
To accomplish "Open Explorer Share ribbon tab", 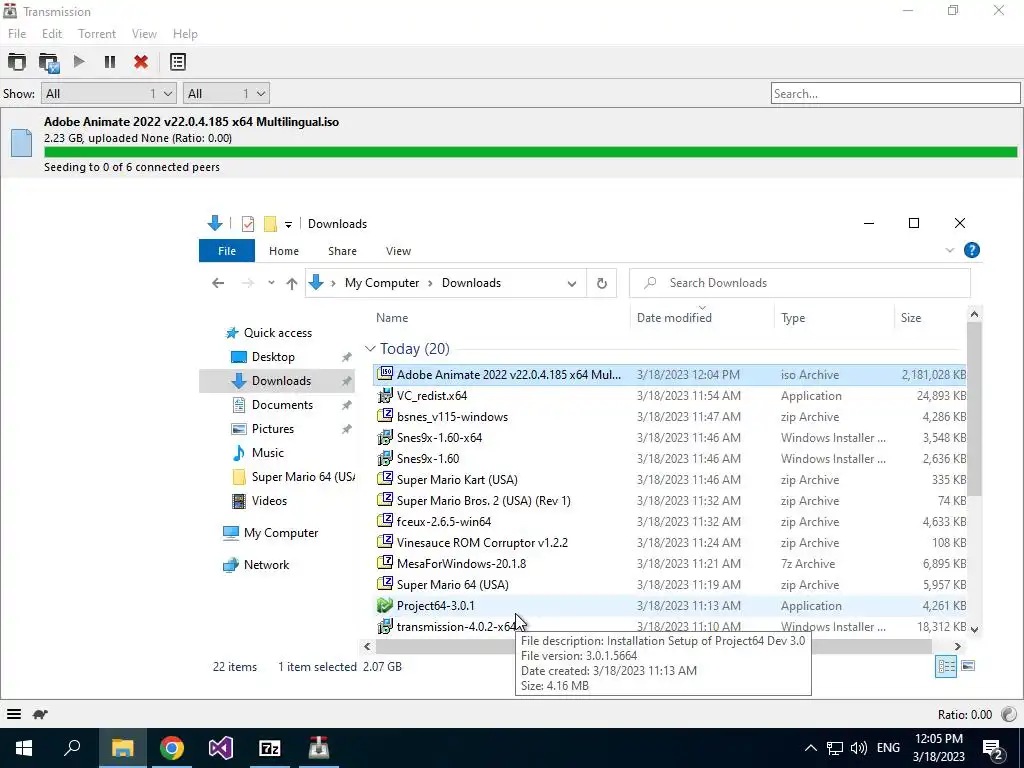I will 342,251.
